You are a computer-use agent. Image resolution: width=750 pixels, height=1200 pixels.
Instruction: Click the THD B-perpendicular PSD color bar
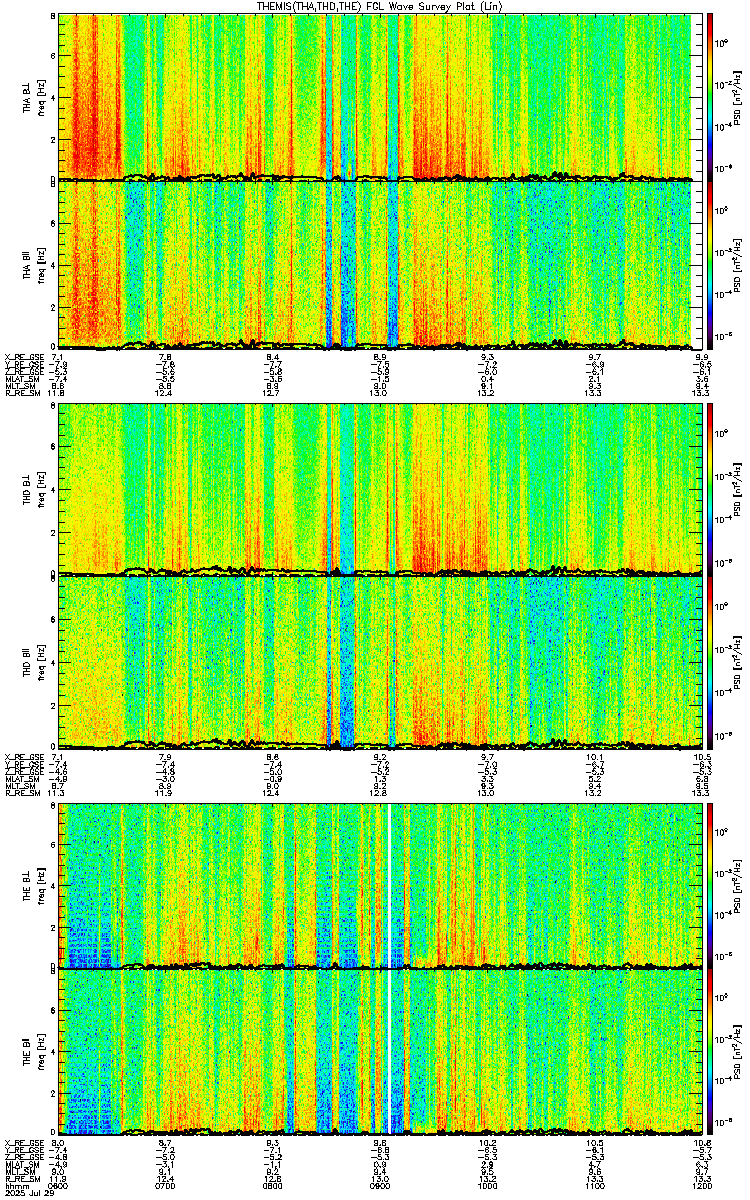711,490
